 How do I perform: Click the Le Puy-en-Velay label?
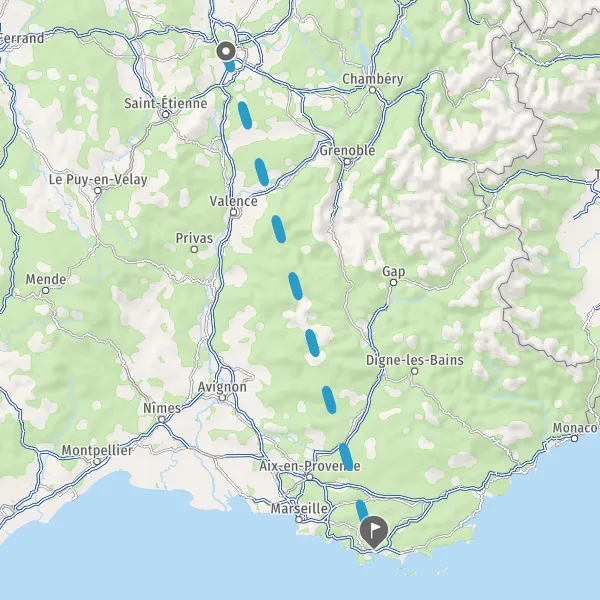tap(98, 179)
